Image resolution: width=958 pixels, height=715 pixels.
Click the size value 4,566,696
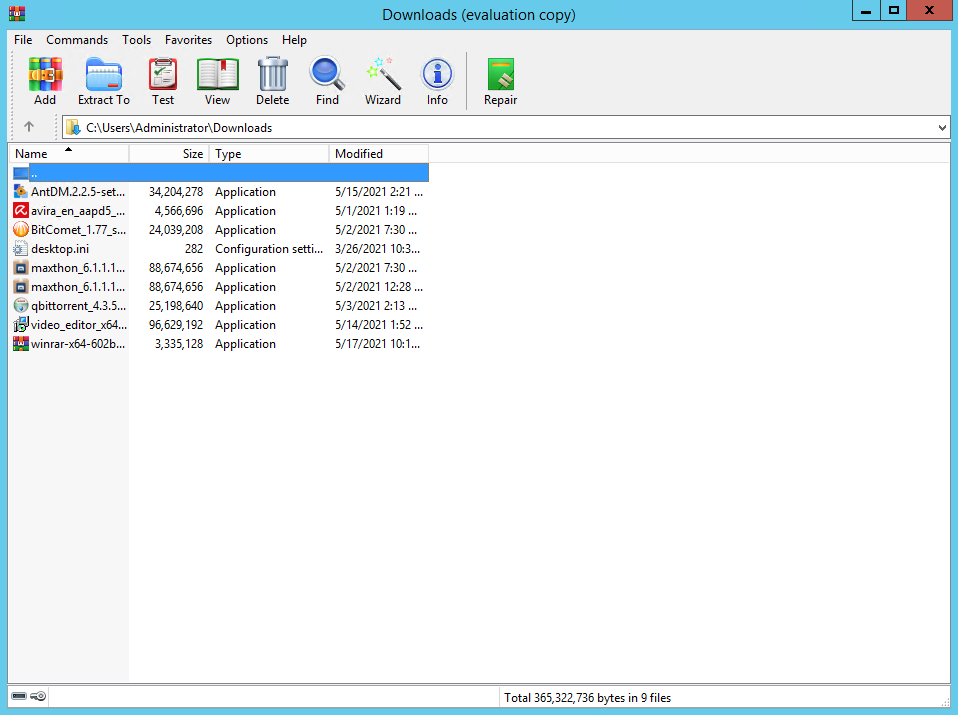click(x=179, y=211)
